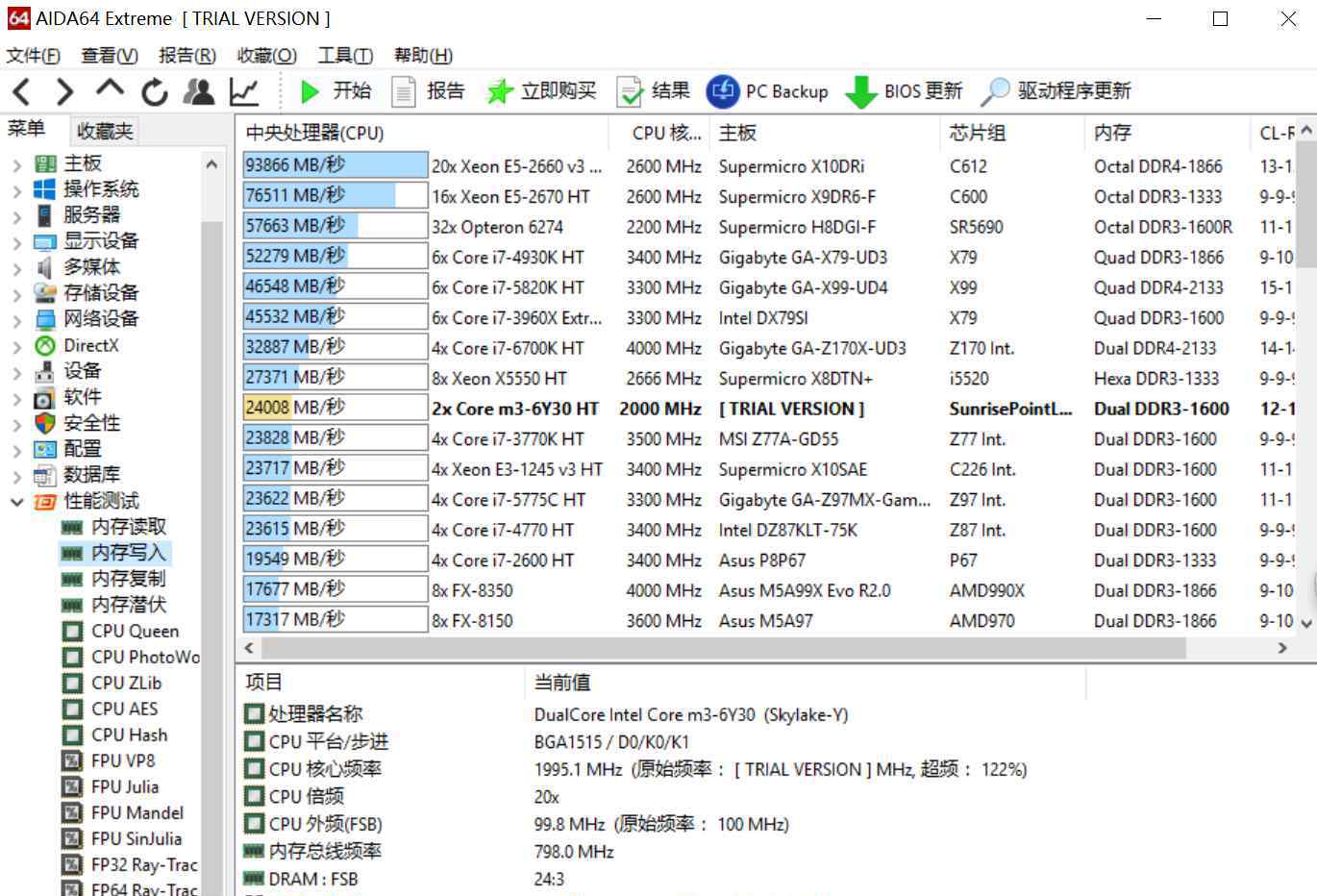Select FPU VP8 benchmark icon

(72, 760)
